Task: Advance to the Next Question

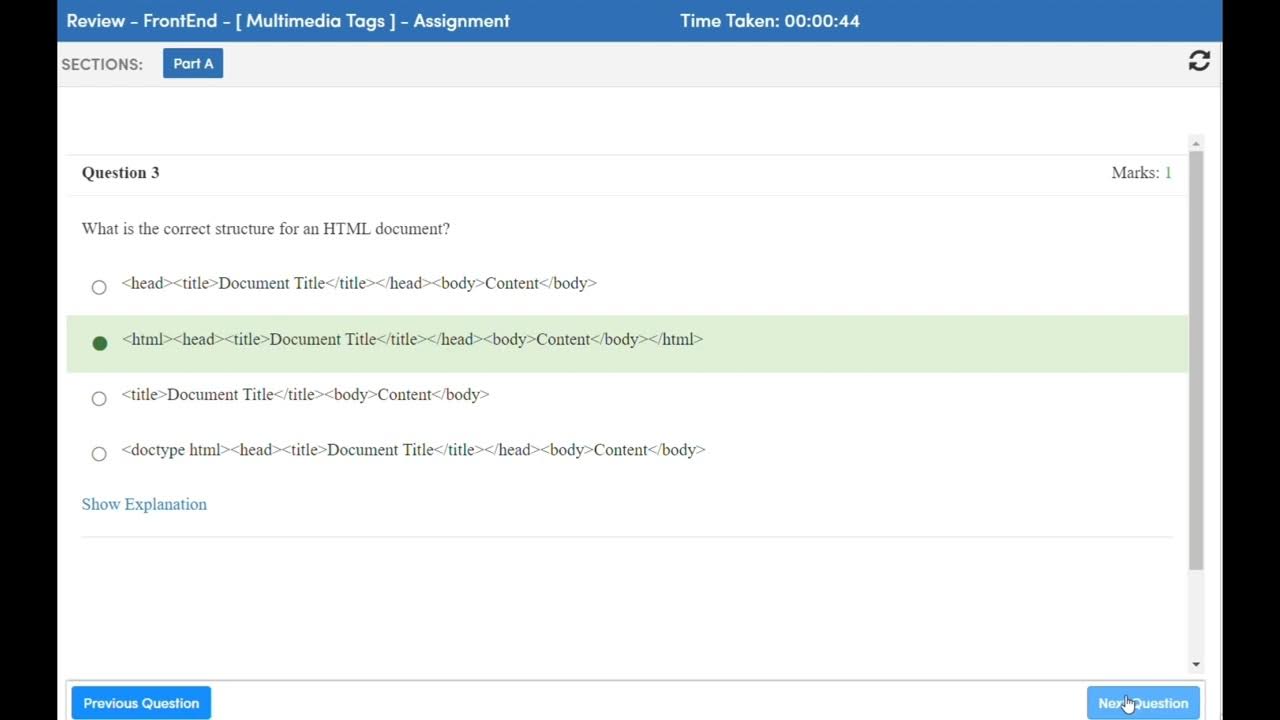Action: 1143,703
